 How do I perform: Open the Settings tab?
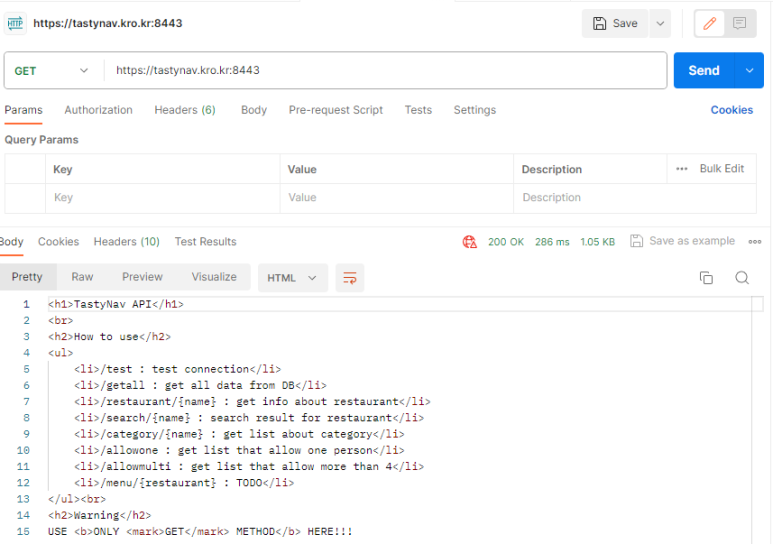[475, 110]
